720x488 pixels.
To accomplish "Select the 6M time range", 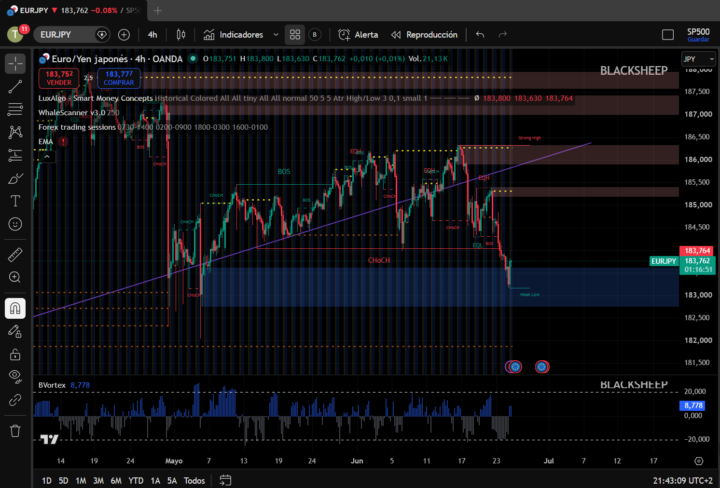I will (x=116, y=481).
